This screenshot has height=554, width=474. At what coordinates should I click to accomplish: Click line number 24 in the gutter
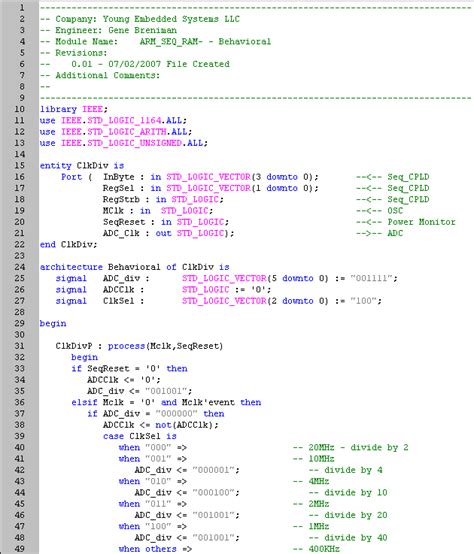point(19,267)
